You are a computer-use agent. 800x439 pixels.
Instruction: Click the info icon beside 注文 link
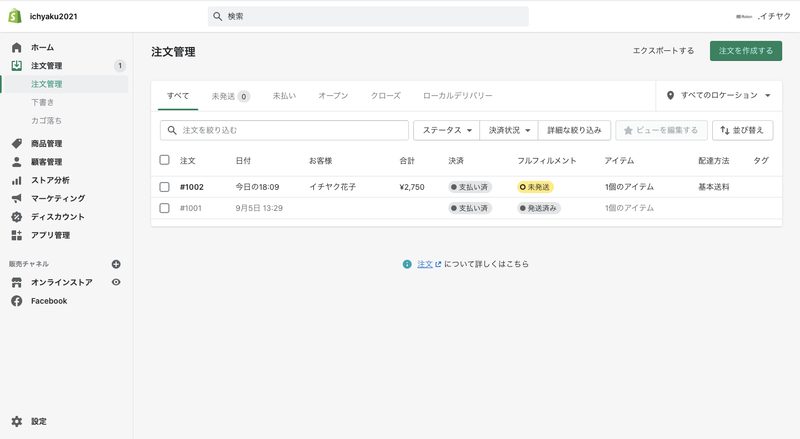[x=407, y=264]
